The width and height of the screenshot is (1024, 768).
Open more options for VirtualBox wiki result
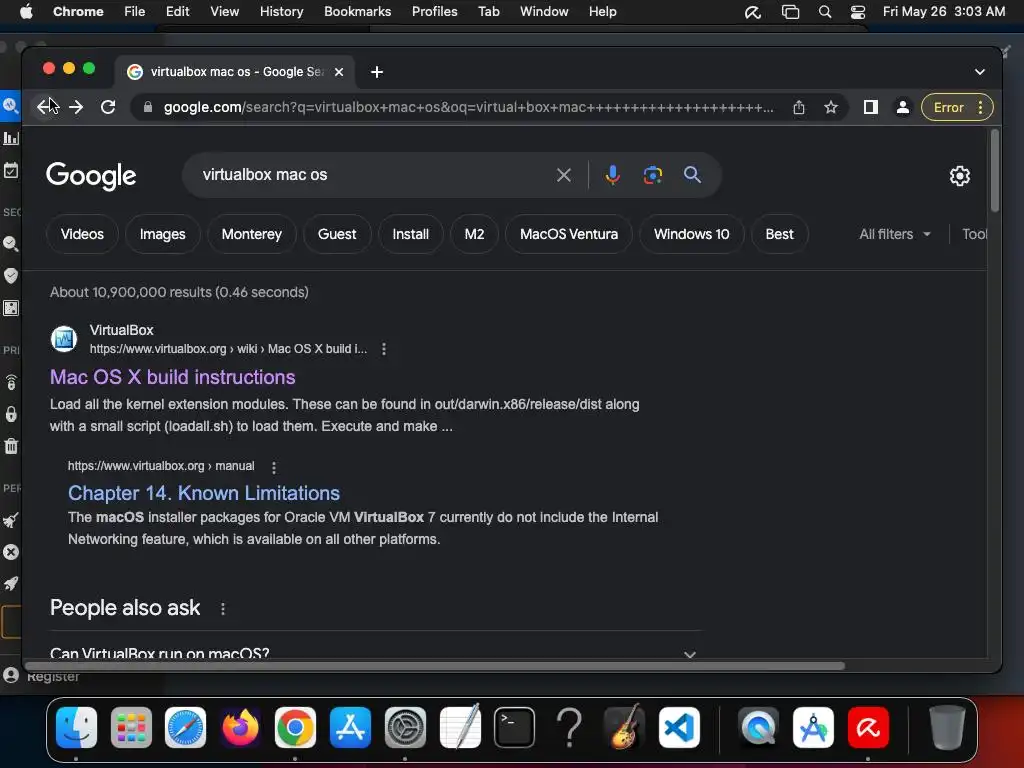[x=384, y=349]
